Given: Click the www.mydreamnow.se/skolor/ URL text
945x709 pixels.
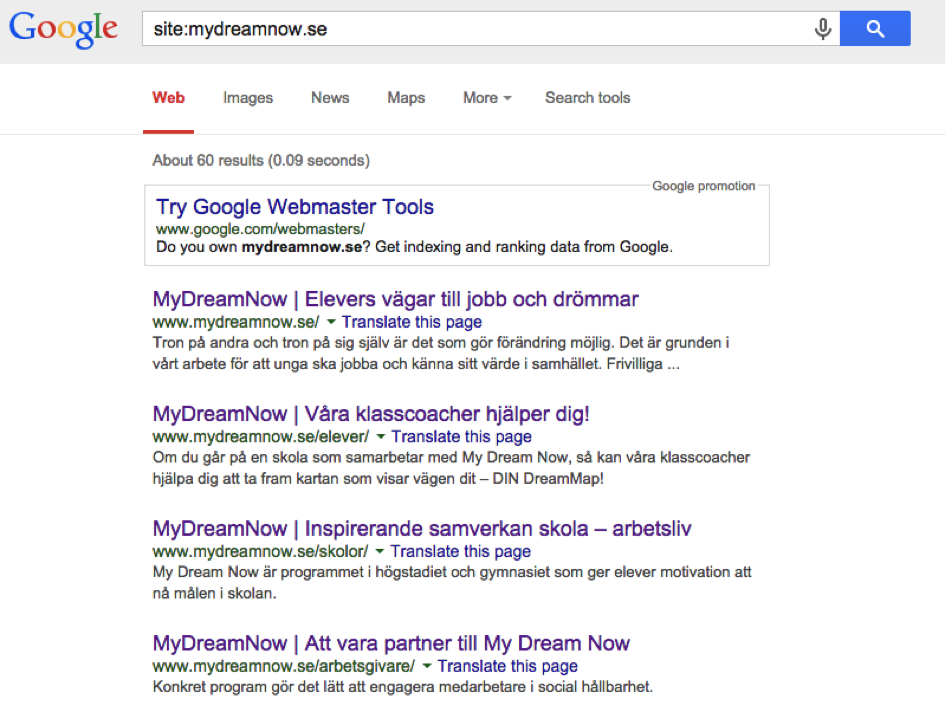Looking at the screenshot, I should (260, 551).
